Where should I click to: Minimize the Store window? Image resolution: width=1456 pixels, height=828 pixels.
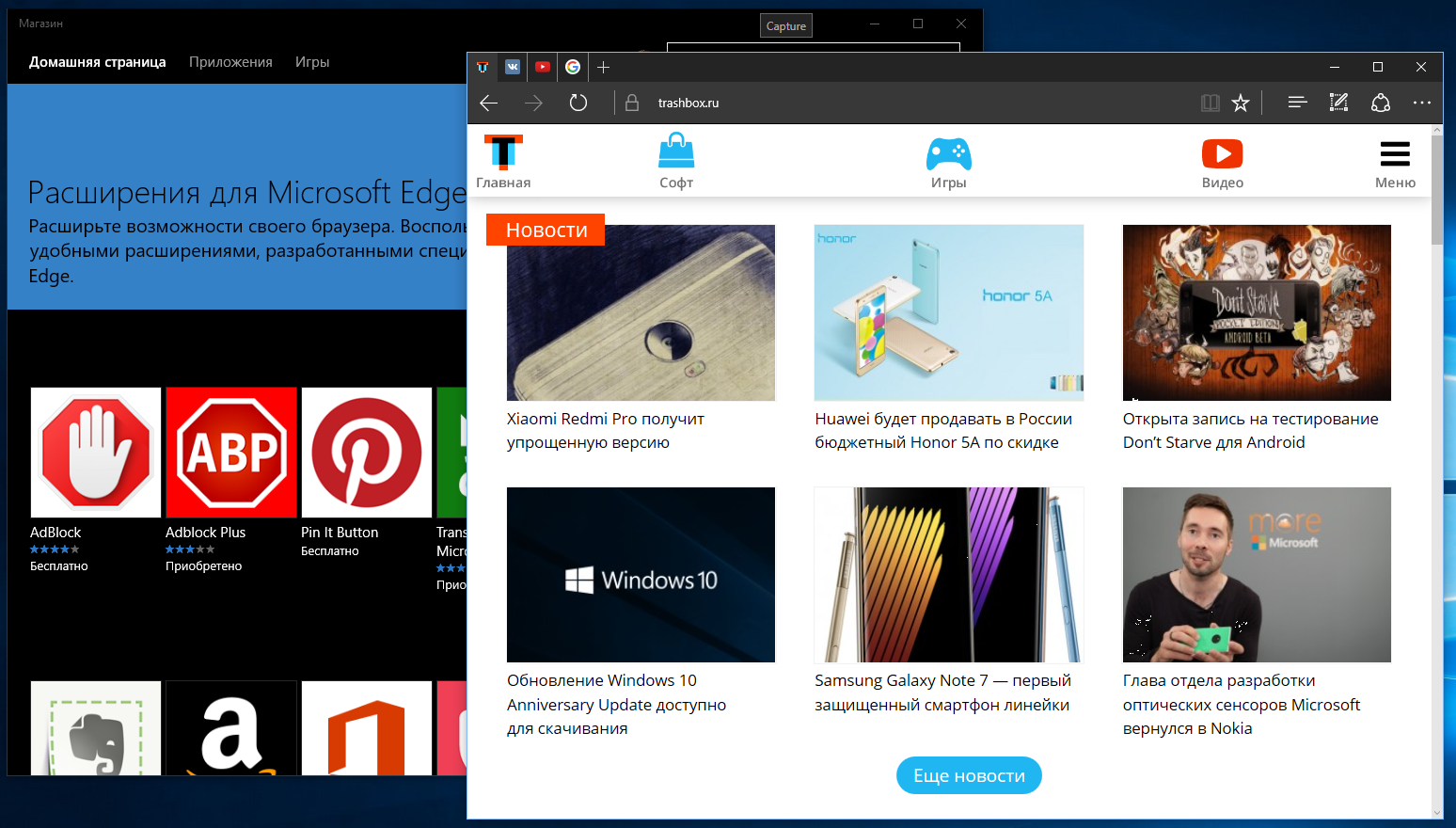(875, 24)
